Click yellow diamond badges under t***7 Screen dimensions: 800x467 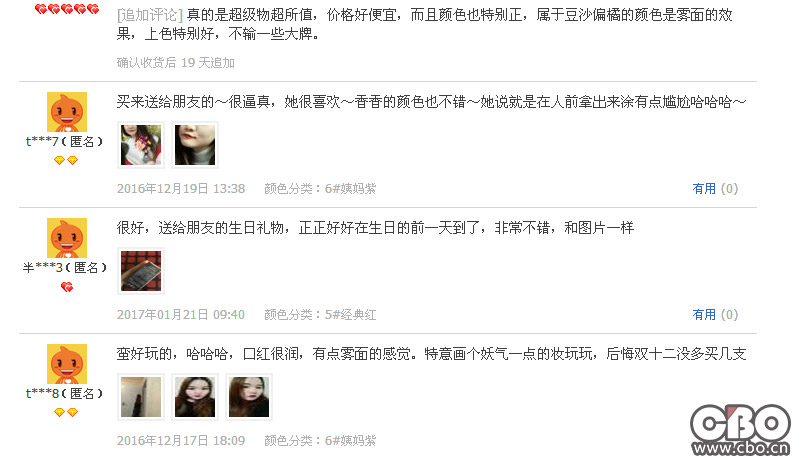[66, 160]
